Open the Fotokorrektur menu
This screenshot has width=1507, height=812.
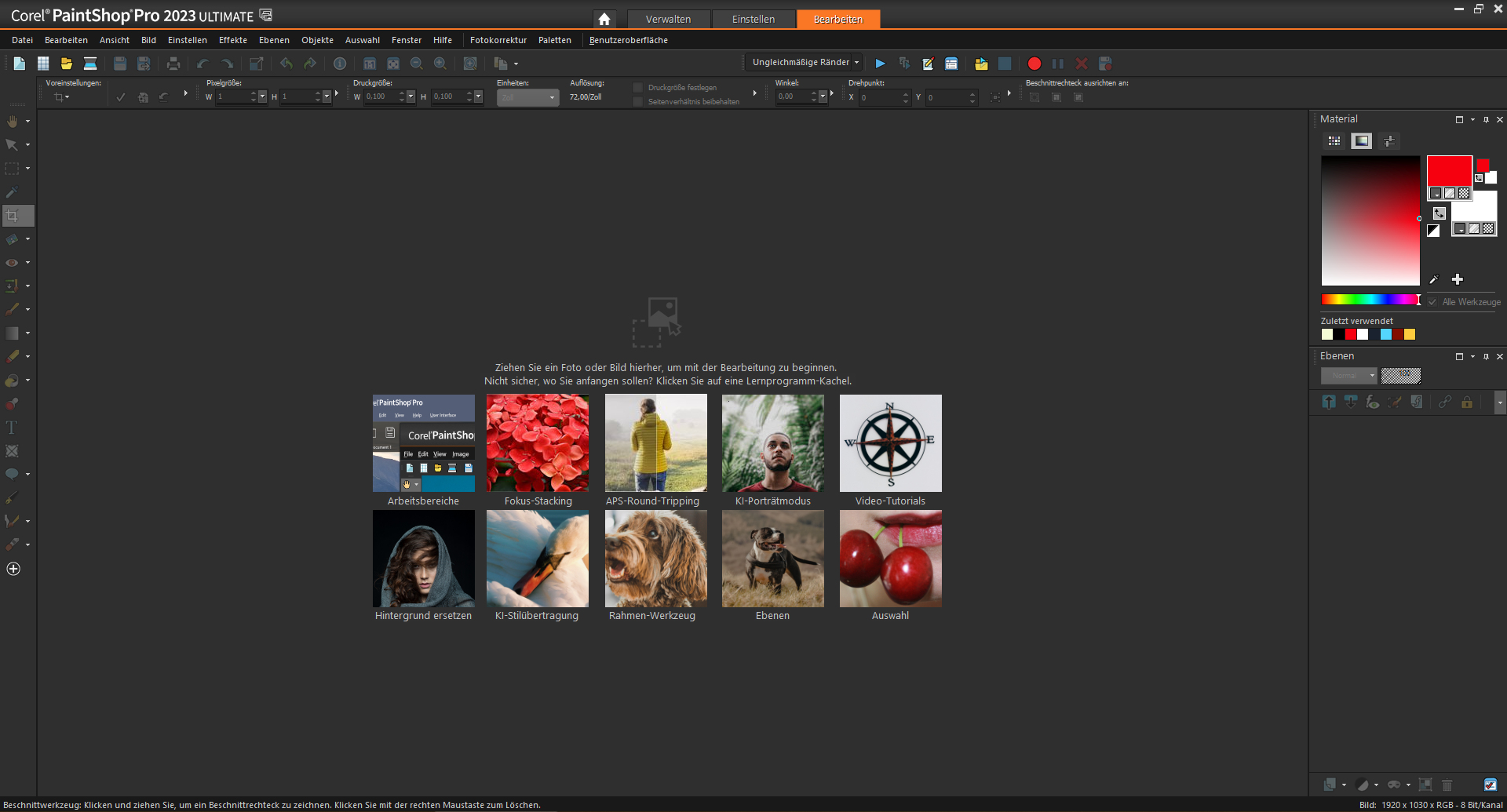[498, 40]
